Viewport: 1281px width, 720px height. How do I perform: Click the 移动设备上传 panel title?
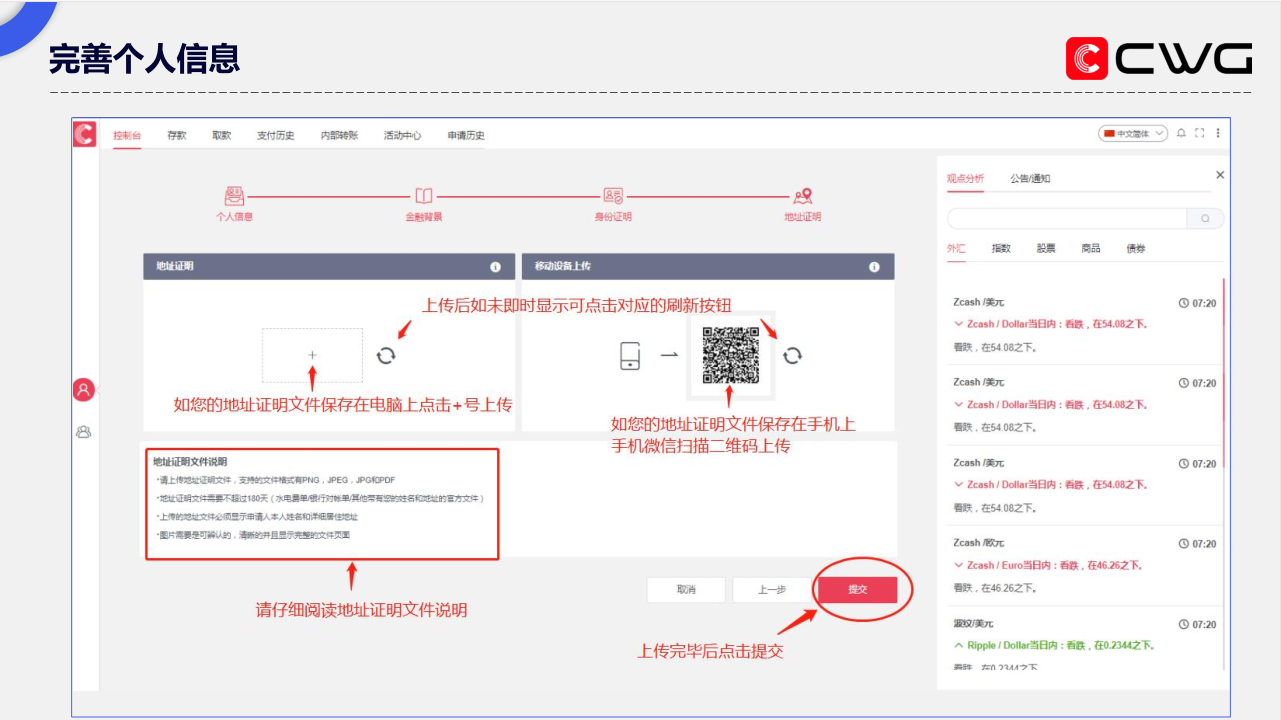click(x=563, y=267)
